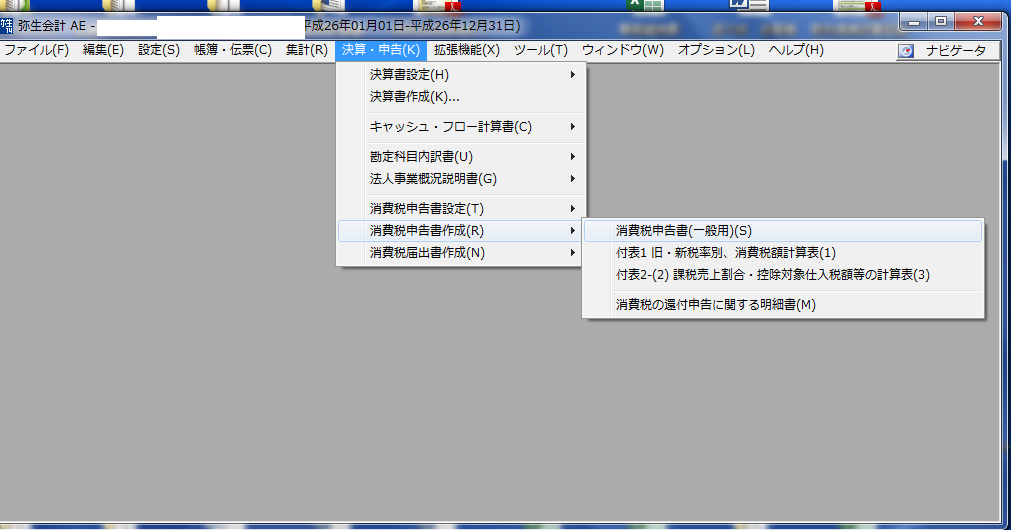Open 付表2-(2) 課税売上割合・控除対象仕入税額等の計算表
Viewport: 1011px width, 530px height.
pyautogui.click(x=773, y=275)
